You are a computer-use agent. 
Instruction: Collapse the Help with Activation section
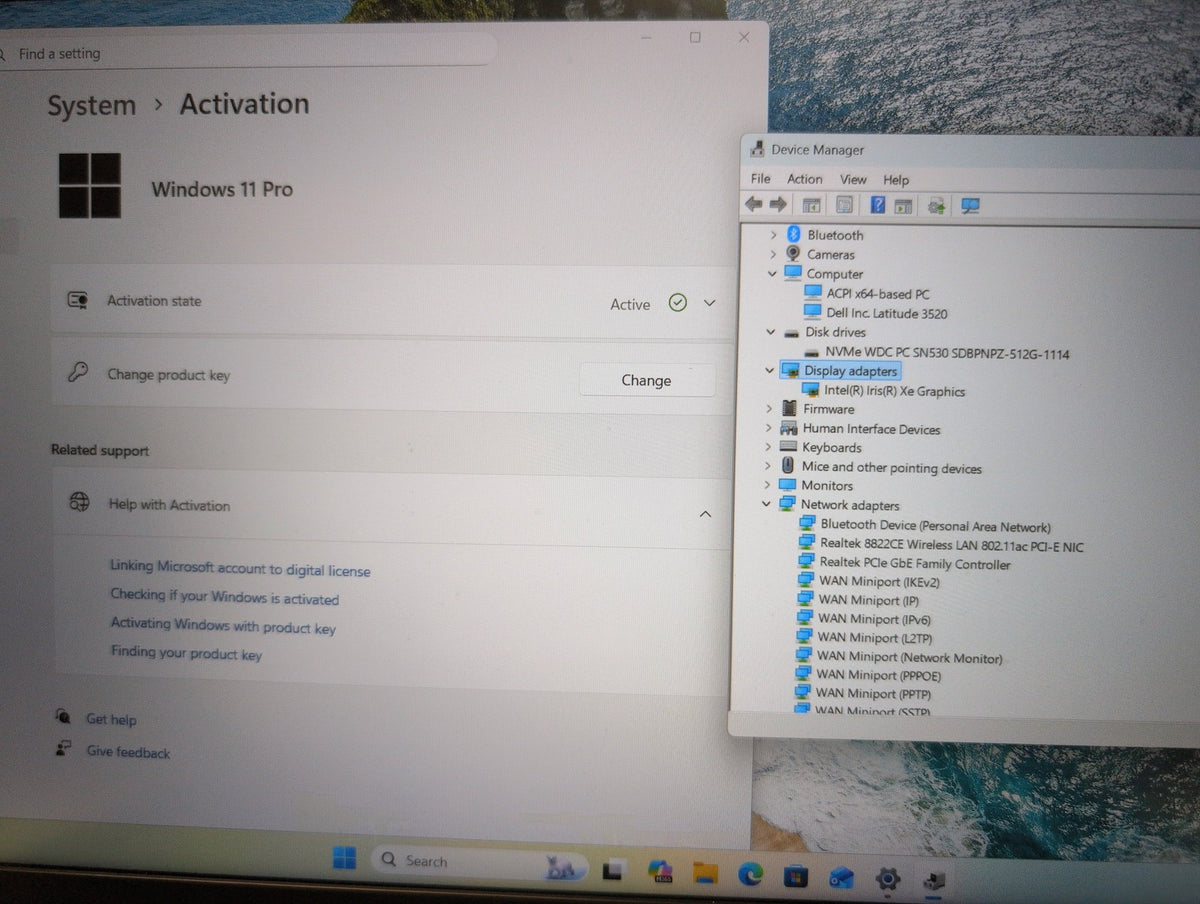pyautogui.click(x=705, y=514)
